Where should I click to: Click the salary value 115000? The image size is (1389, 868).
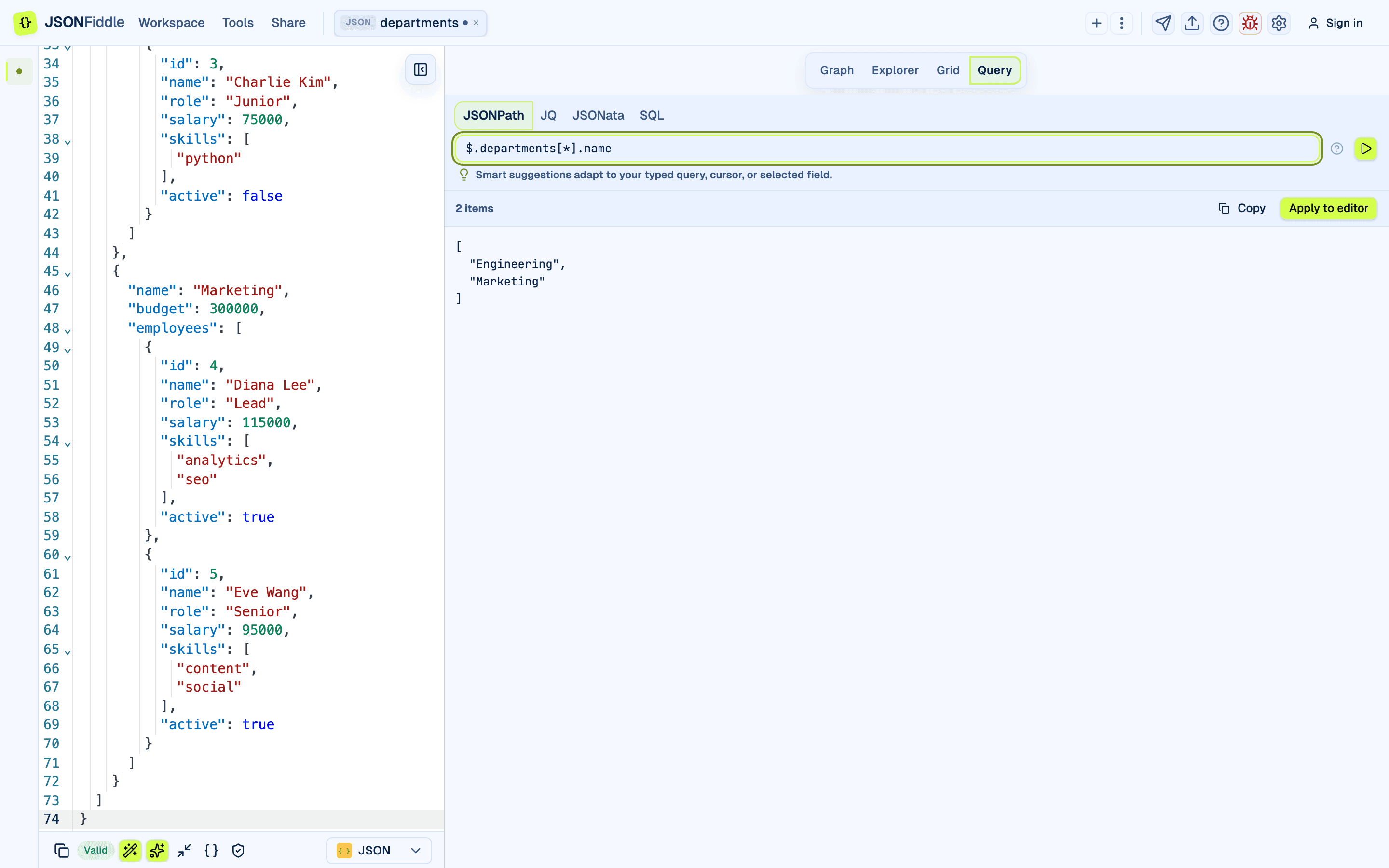[x=266, y=422]
